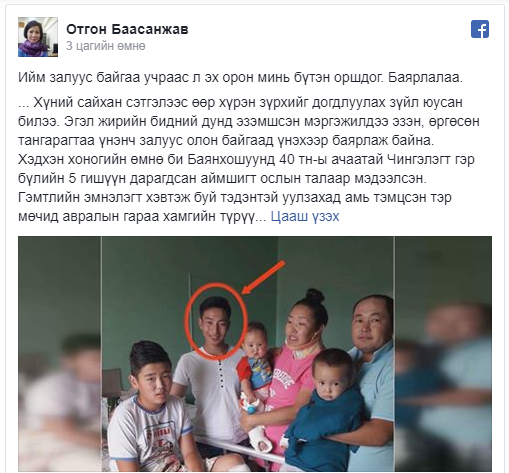Open the '3 цагийн өмнө' timestamp
Image resolution: width=509 pixels, height=473 pixels.
[x=106, y=46]
